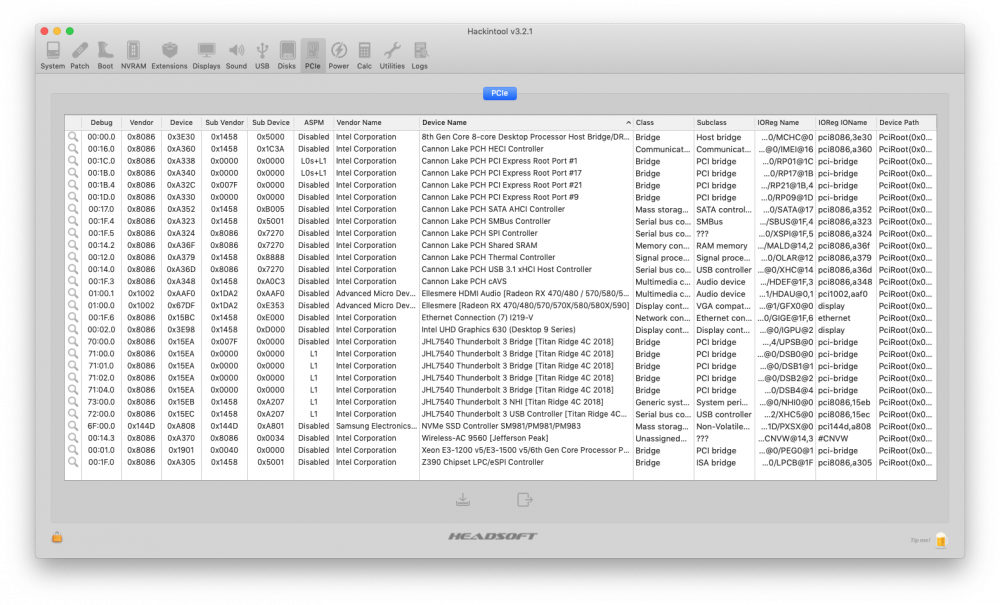Open the Patch toolbar section
The image size is (1000, 605).
(x=80, y=55)
